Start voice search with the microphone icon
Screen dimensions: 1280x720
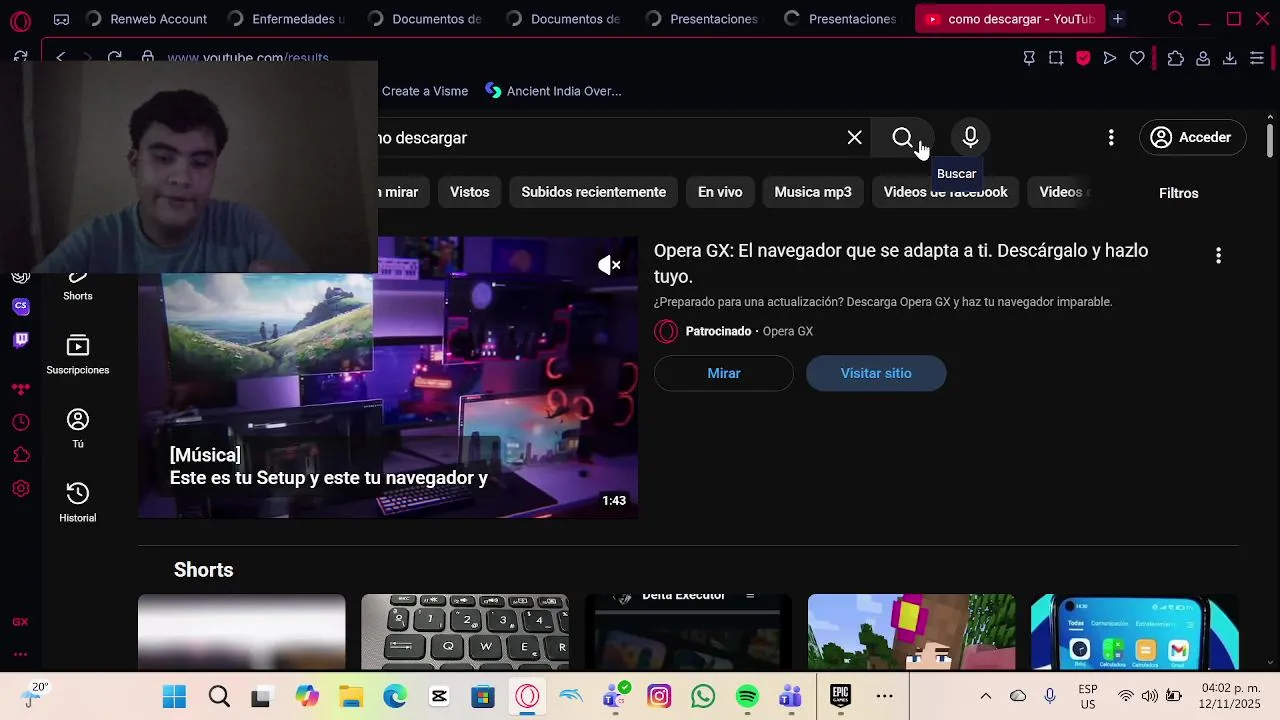(970, 138)
